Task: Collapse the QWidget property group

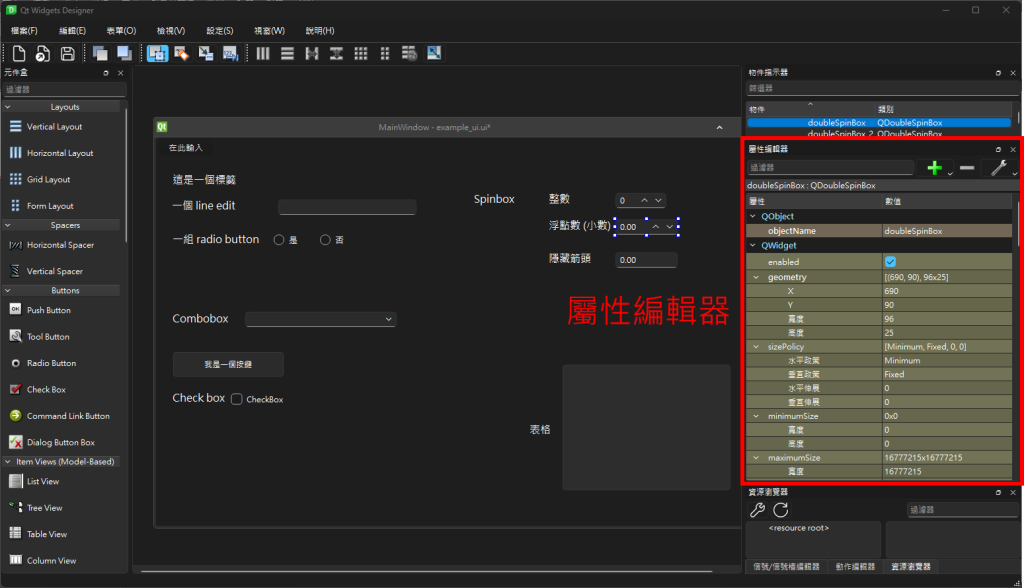Action: click(753, 246)
